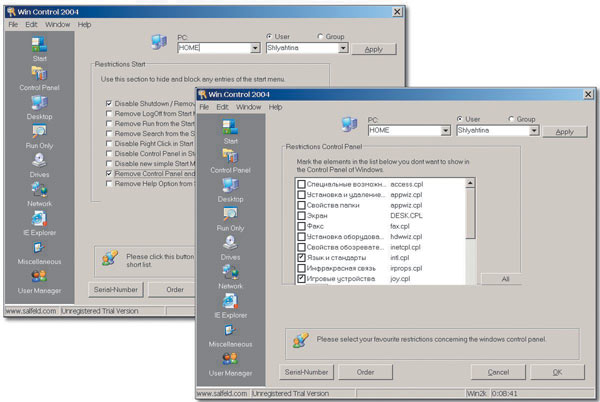The image size is (600, 402).
Task: Check Remove Run from the Start in back window
Action: click(109, 124)
